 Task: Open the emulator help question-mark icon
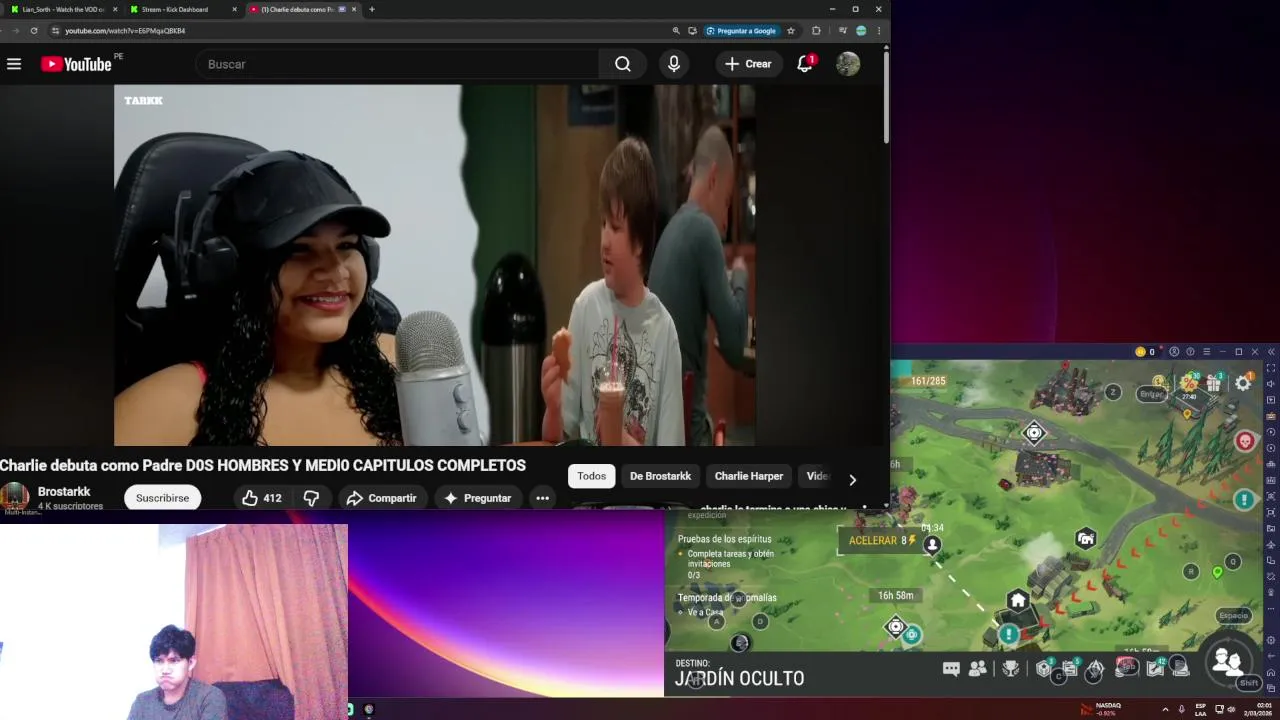point(1190,352)
